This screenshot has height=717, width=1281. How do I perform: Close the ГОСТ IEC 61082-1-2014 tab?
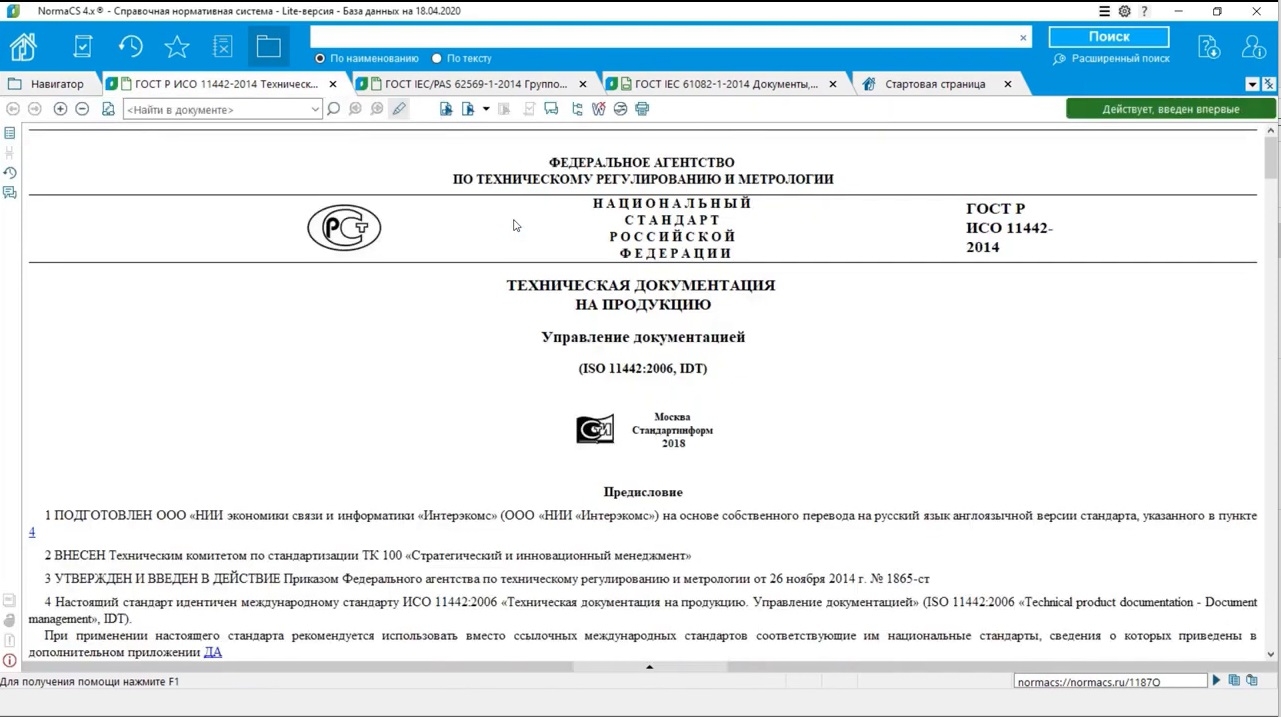(x=833, y=84)
